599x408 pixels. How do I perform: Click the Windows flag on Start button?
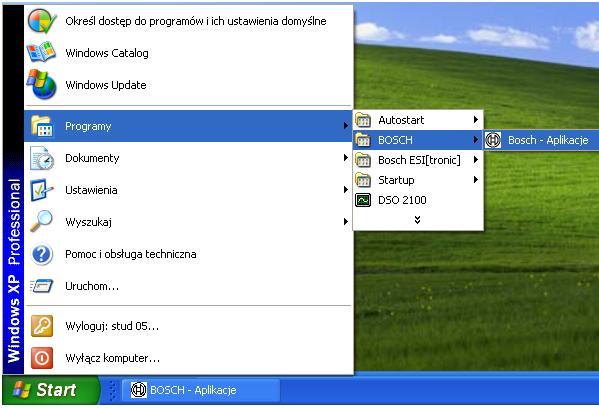pyautogui.click(x=21, y=390)
